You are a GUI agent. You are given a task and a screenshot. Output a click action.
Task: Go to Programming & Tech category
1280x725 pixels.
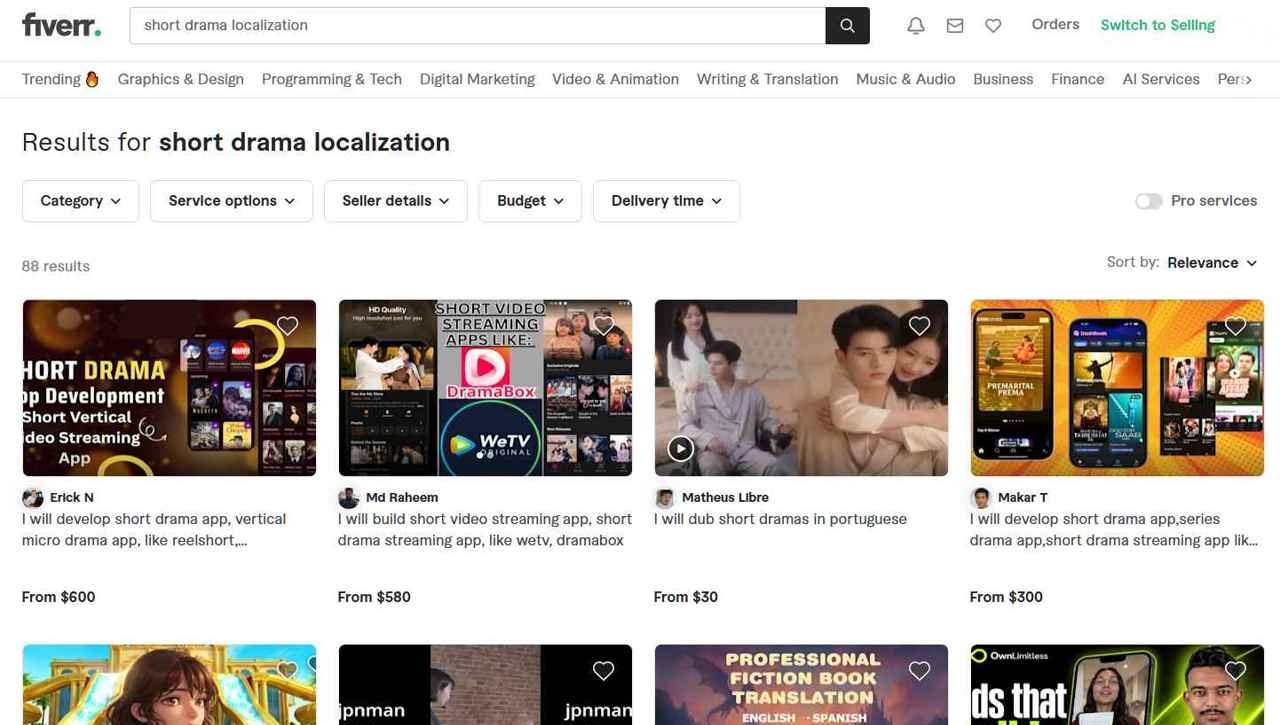[332, 79]
